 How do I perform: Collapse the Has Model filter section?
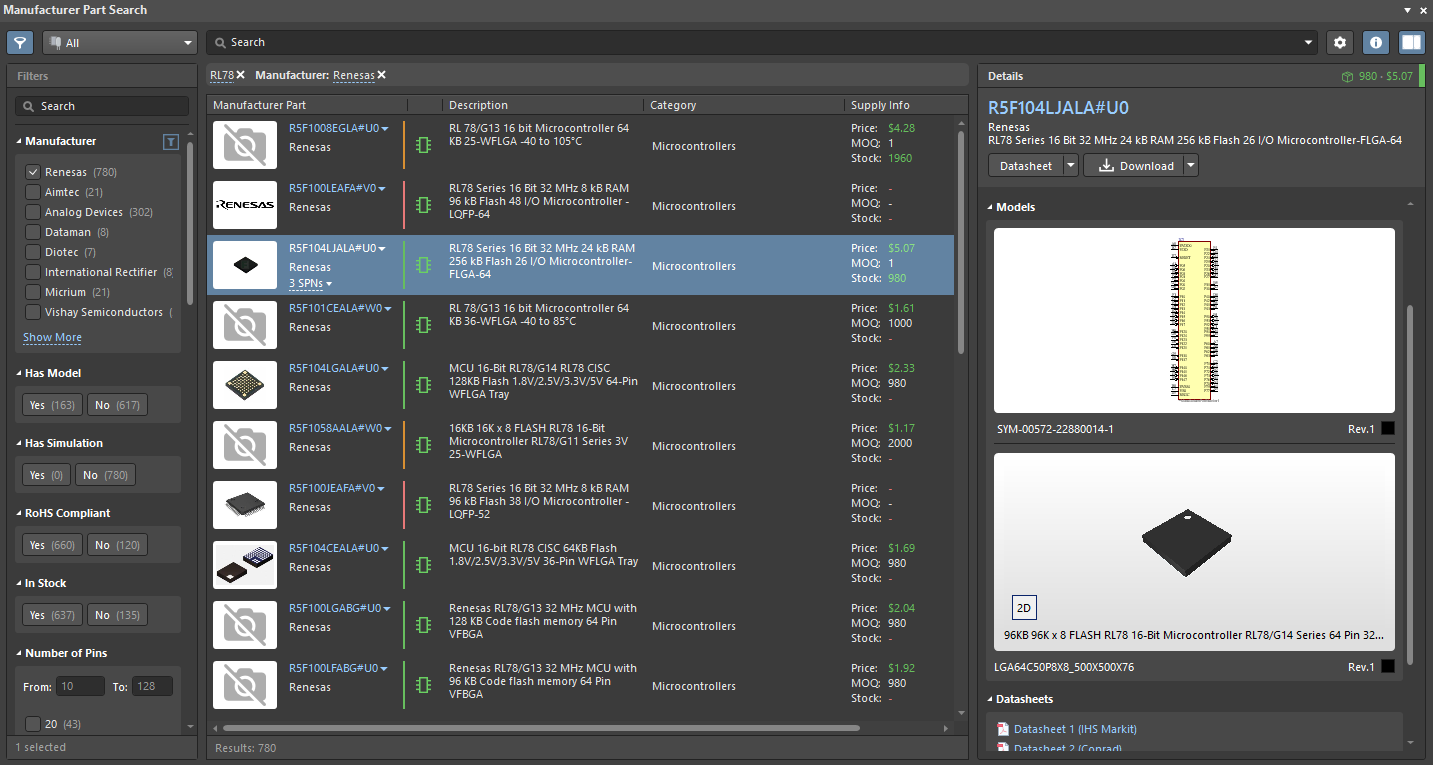point(19,373)
